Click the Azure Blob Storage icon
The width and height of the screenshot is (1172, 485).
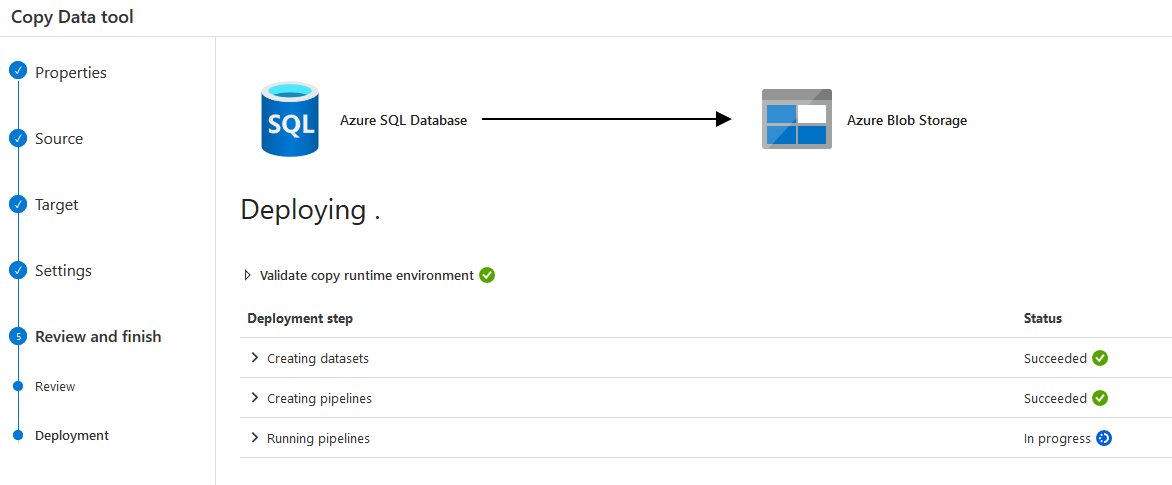tap(796, 120)
